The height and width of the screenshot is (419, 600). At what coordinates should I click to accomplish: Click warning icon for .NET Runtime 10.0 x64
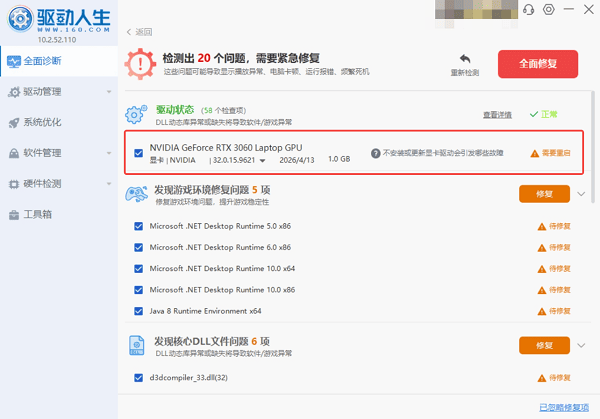[542, 269]
